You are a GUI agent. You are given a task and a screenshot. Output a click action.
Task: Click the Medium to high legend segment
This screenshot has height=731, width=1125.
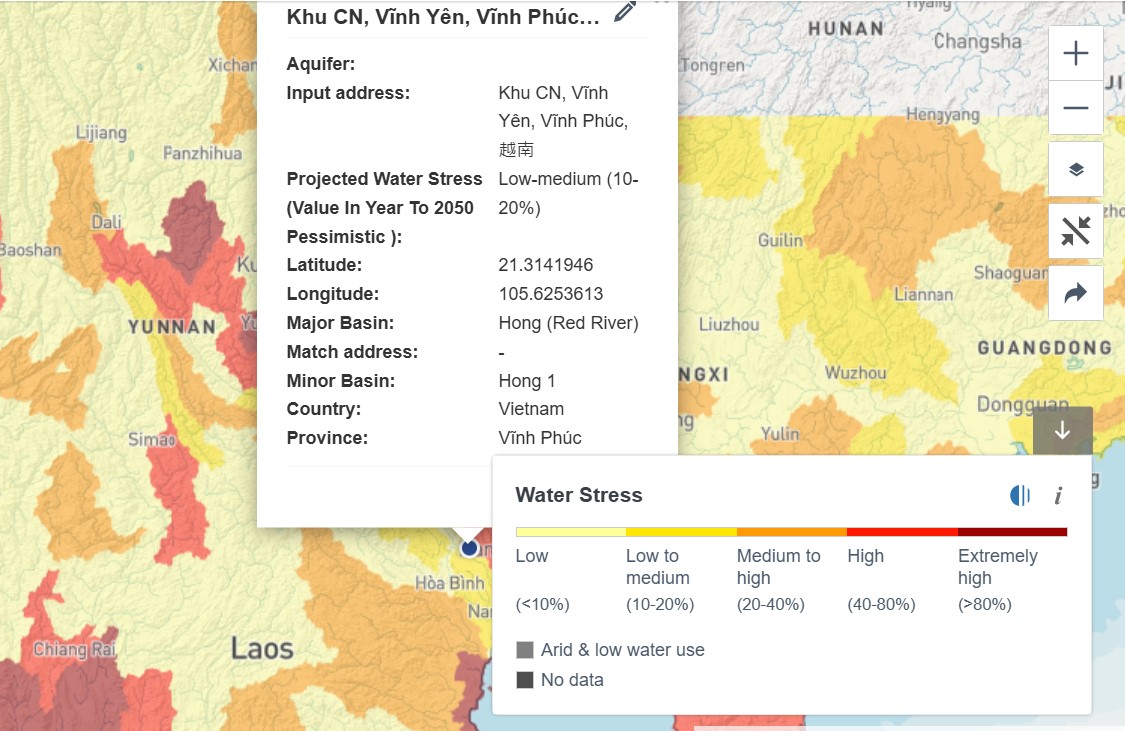coord(792,532)
